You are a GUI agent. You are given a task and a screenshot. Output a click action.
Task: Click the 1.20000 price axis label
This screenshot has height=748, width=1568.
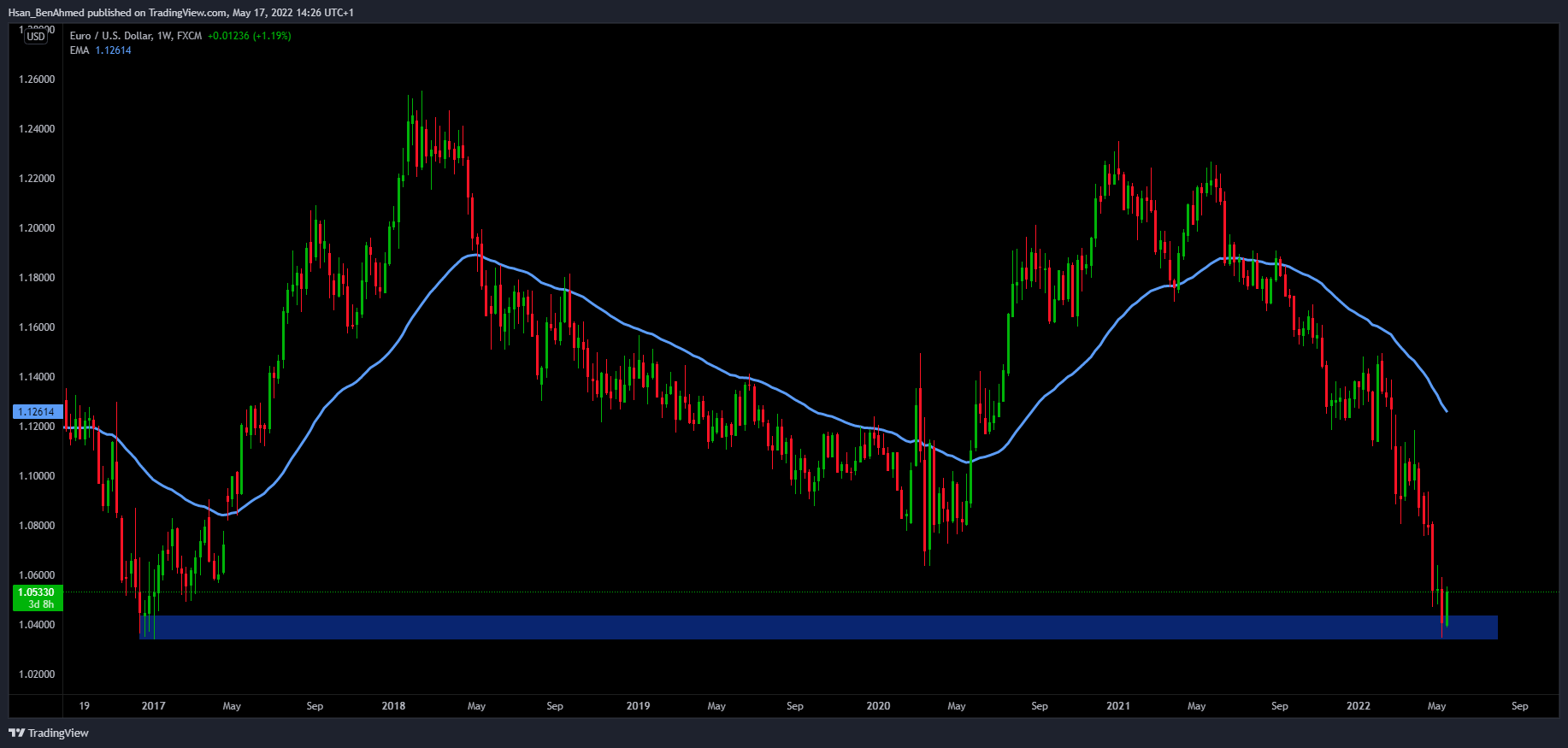coord(37,228)
